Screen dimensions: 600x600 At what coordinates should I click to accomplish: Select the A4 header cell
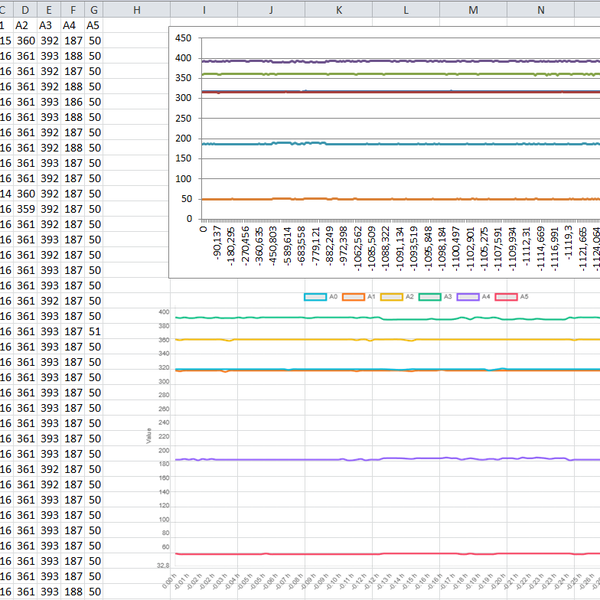[x=73, y=25]
